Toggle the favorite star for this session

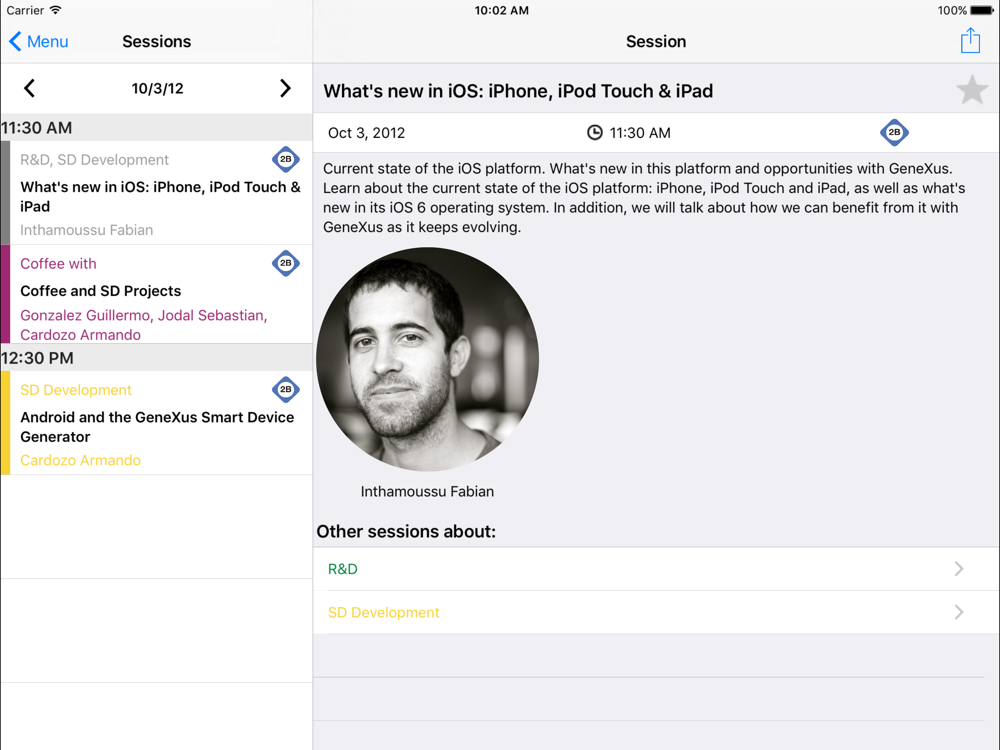click(971, 90)
